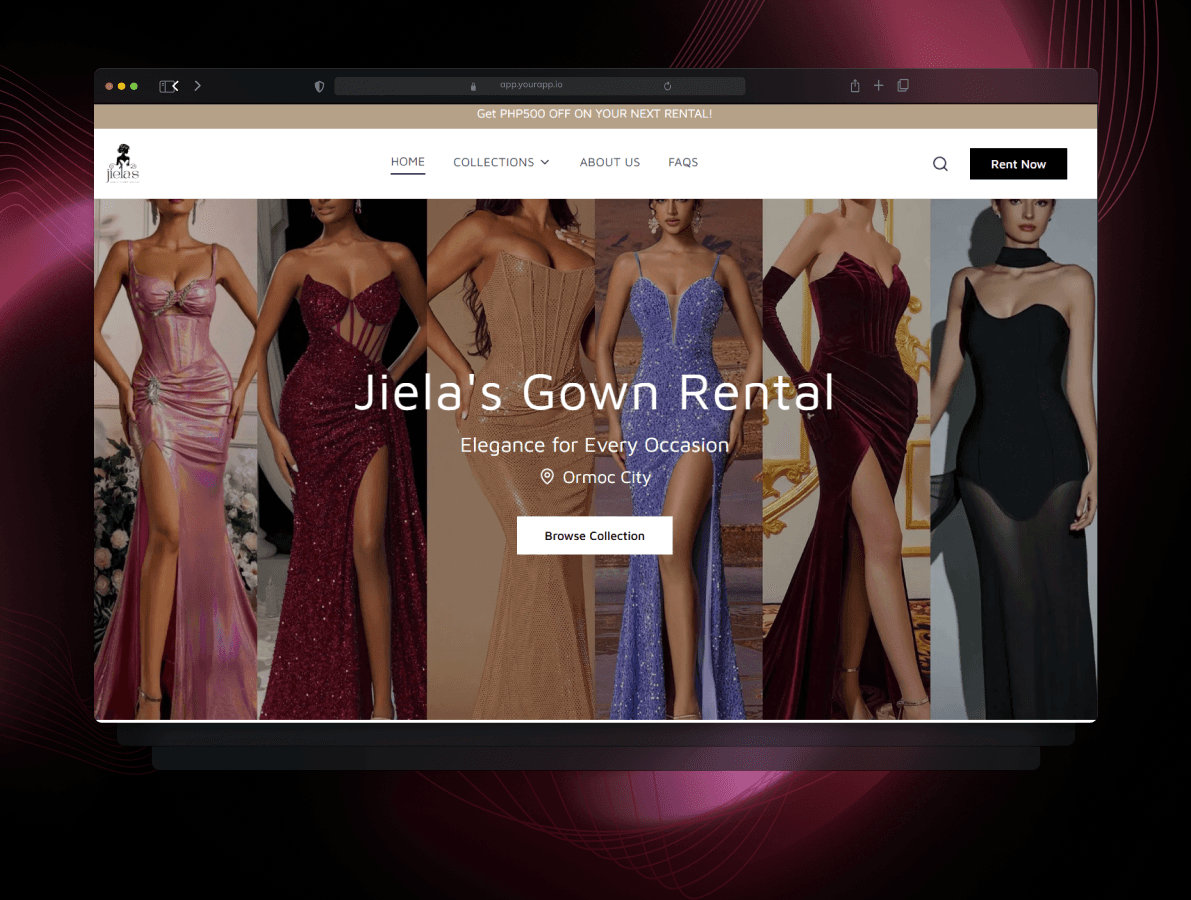Select the black gown image
1191x900 pixels.
[x=1013, y=459]
